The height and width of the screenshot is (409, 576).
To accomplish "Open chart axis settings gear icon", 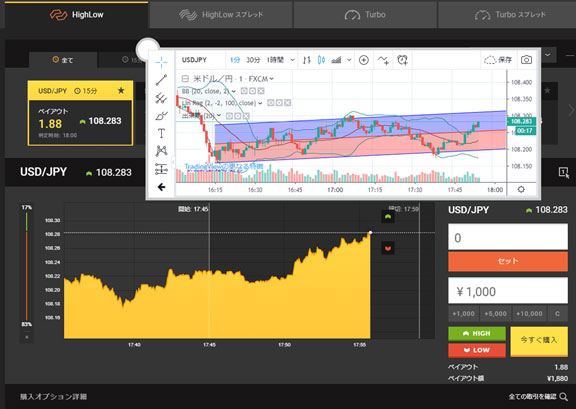I will [x=521, y=190].
